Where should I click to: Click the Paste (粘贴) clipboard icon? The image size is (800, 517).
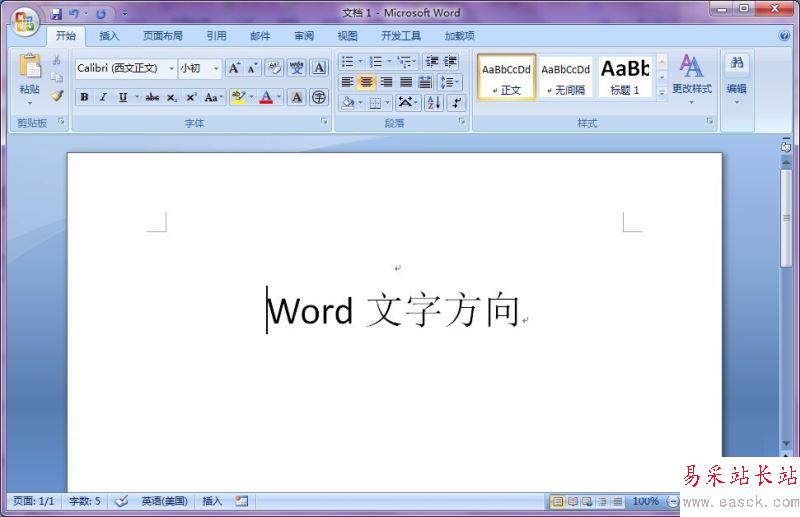pyautogui.click(x=30, y=66)
